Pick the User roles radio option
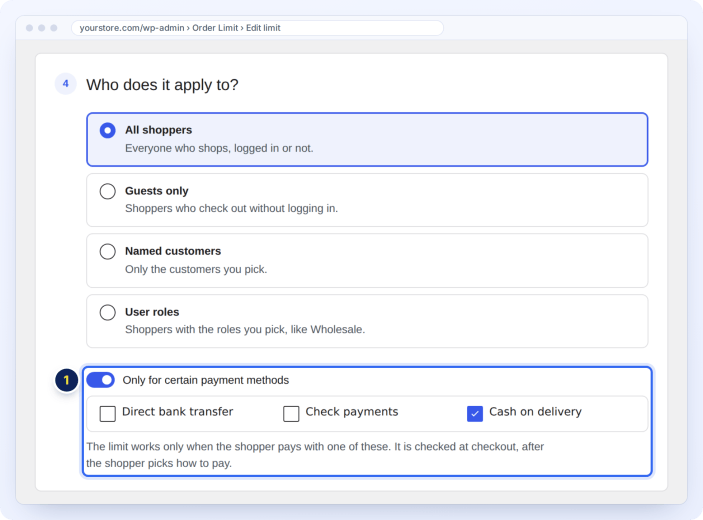The image size is (703, 520). click(108, 312)
